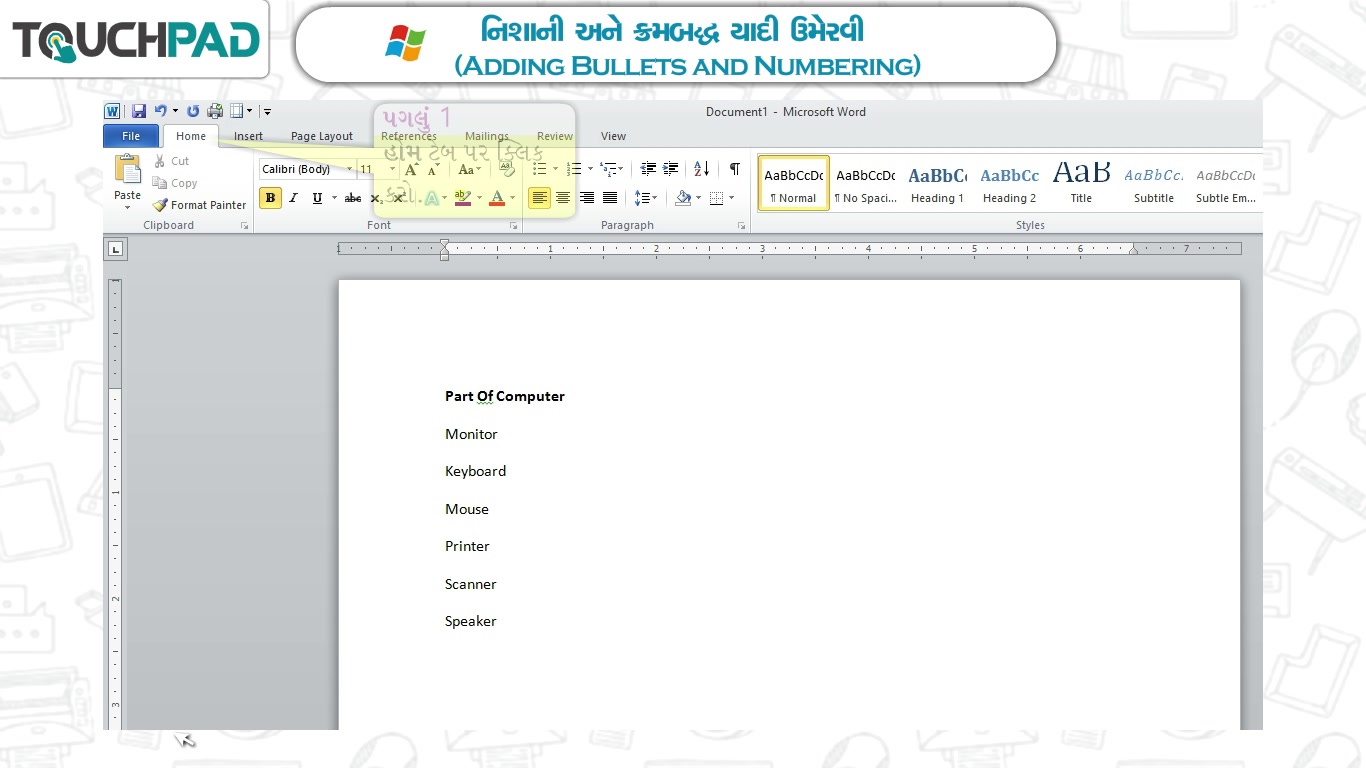The image size is (1366, 768).
Task: Apply the Subtitle style
Action: click(x=1153, y=182)
